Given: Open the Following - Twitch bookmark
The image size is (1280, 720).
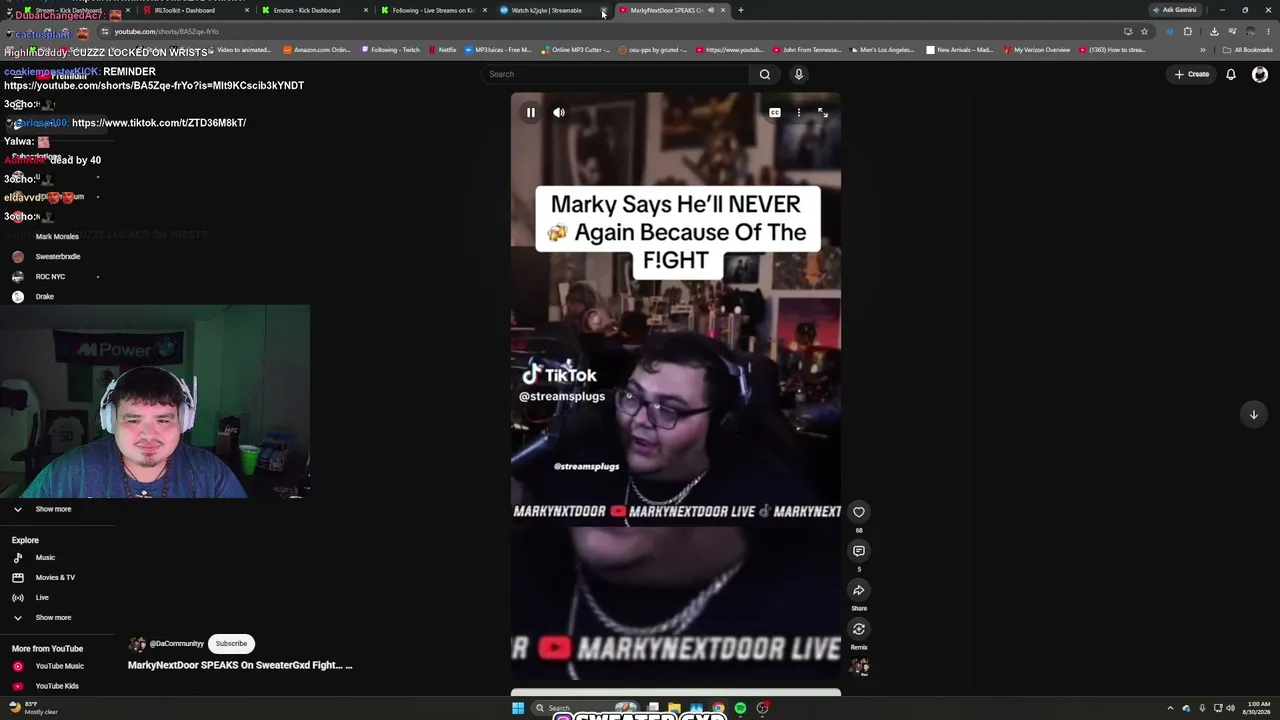Looking at the screenshot, I should pos(391,50).
